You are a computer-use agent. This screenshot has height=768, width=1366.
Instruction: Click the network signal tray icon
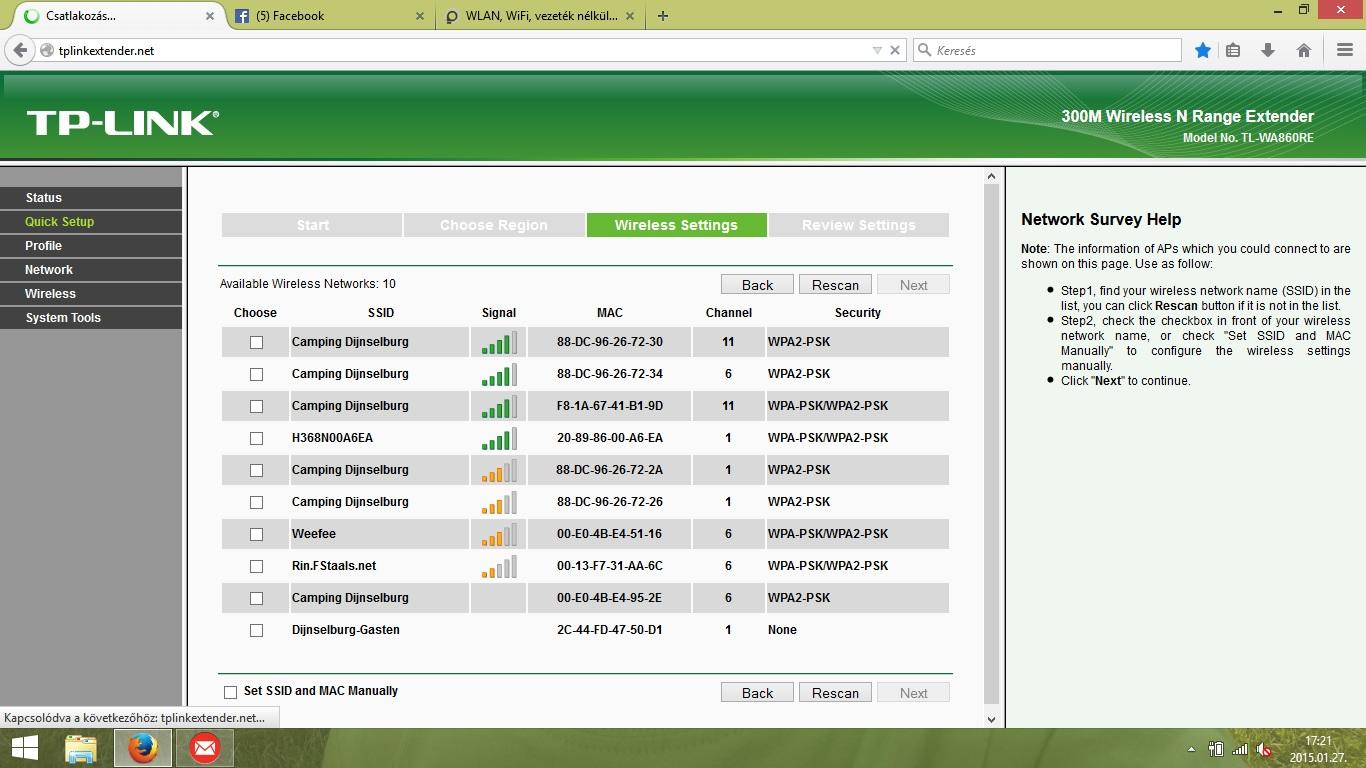[1240, 748]
